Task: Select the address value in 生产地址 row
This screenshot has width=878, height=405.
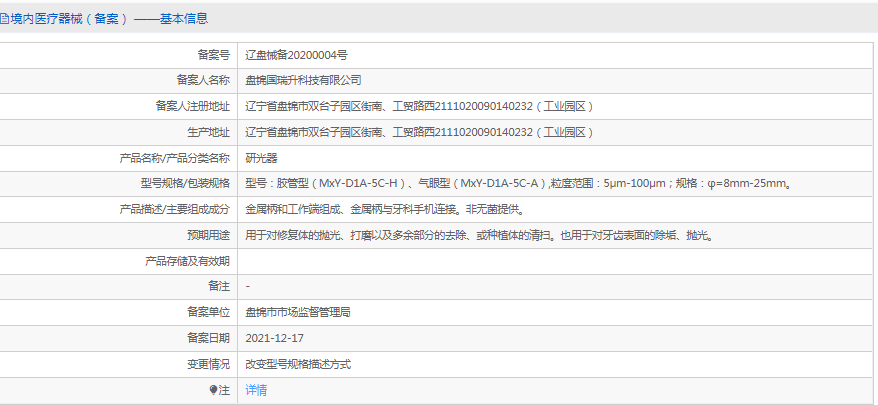Action: [x=419, y=132]
